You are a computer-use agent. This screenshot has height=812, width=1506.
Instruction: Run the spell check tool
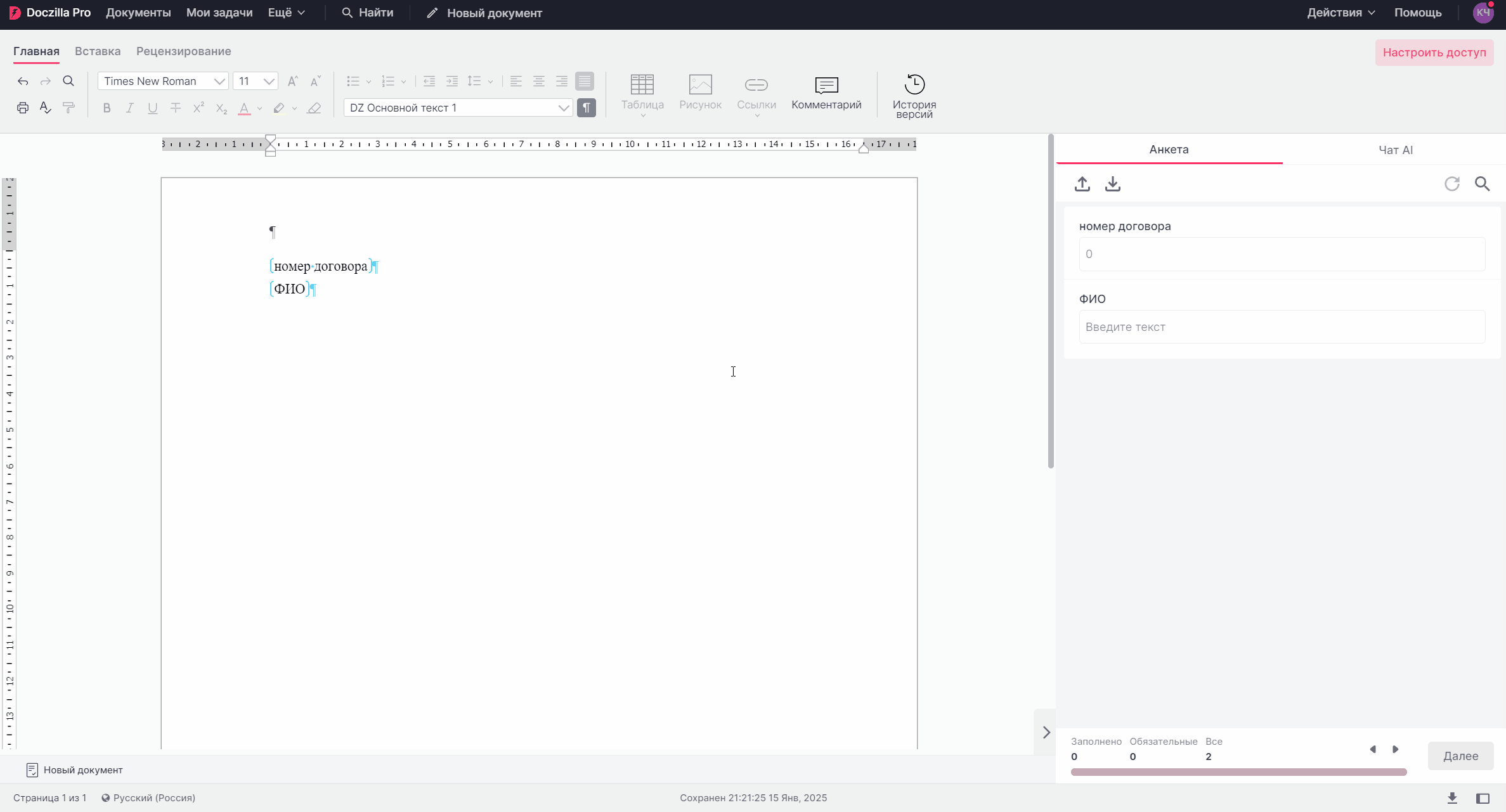[46, 108]
